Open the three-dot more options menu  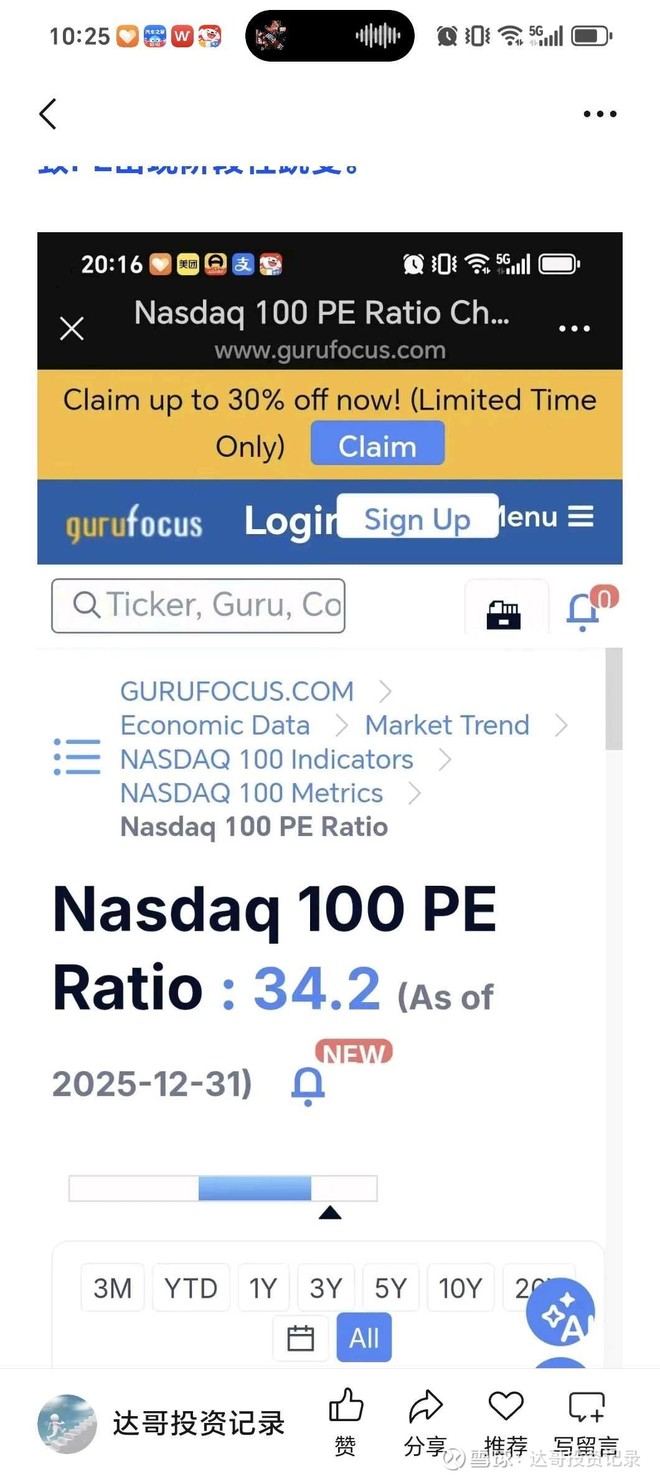[599, 114]
